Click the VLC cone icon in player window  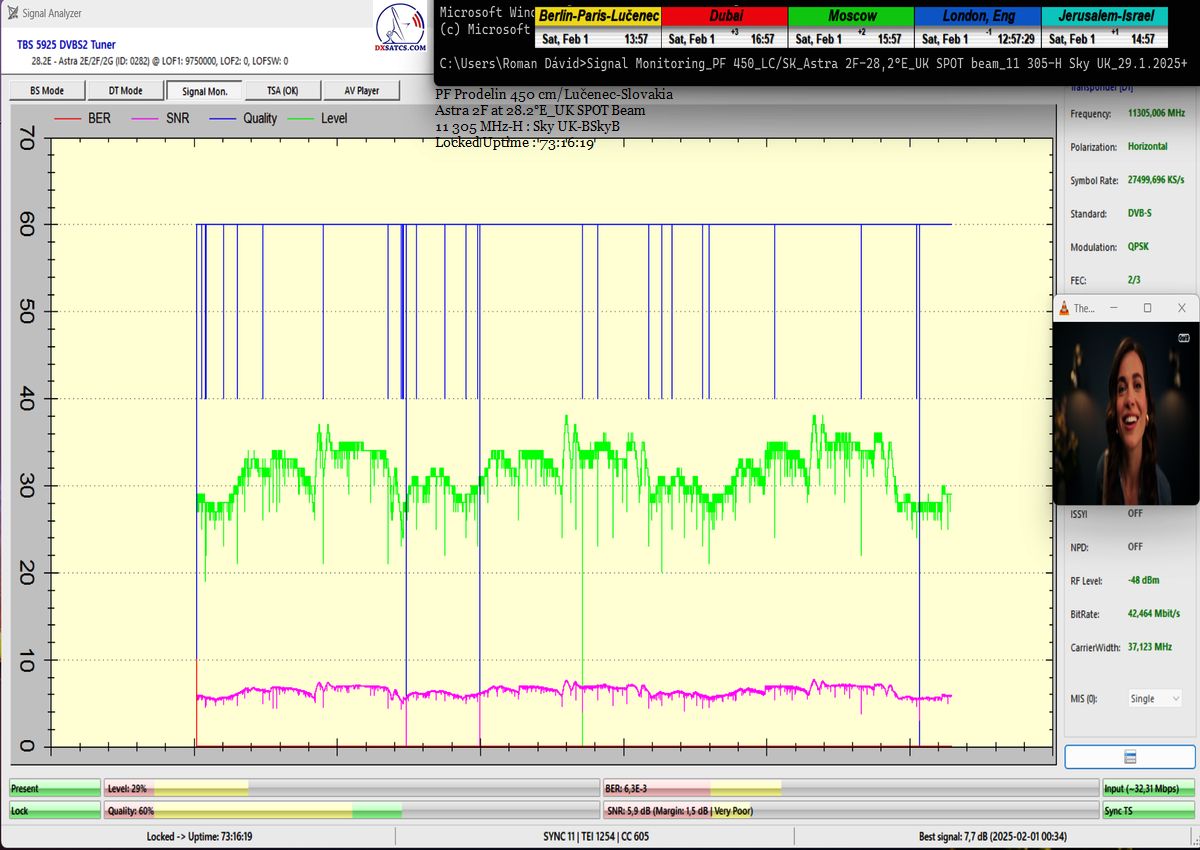(1065, 308)
